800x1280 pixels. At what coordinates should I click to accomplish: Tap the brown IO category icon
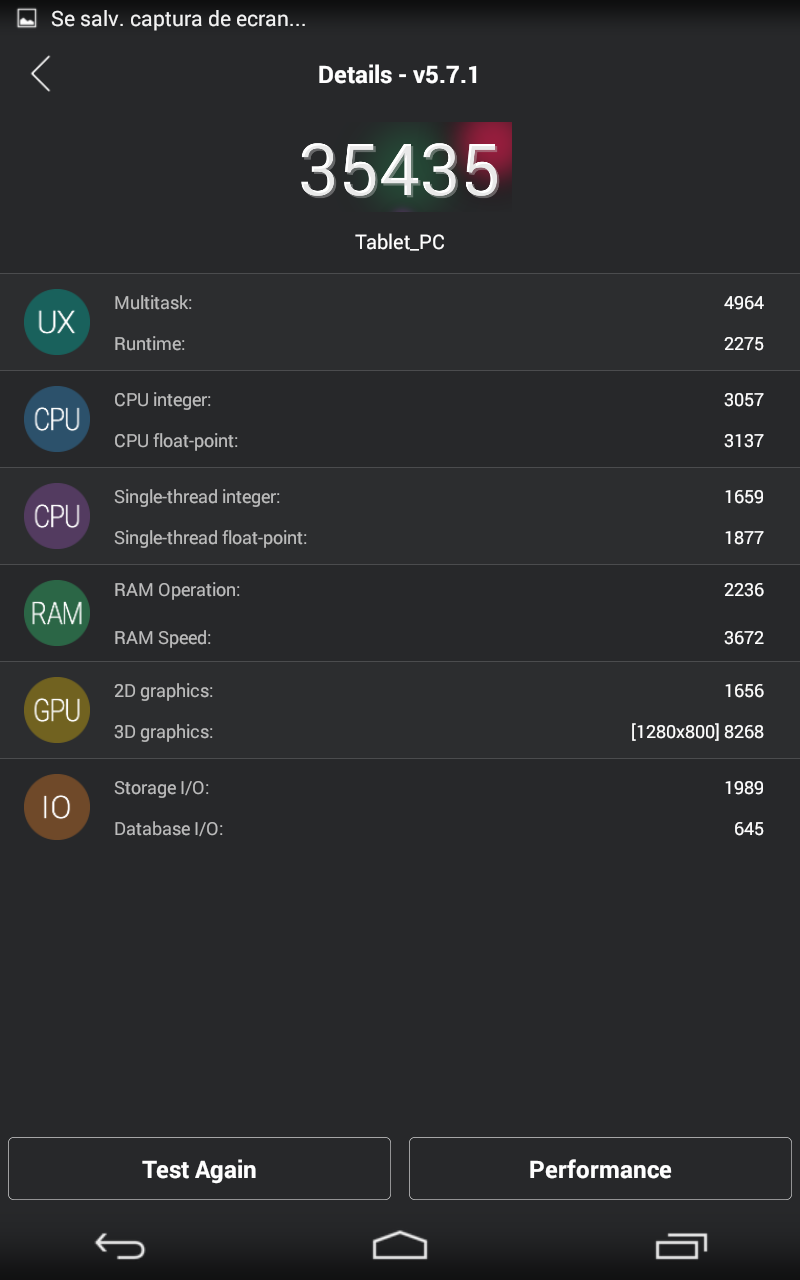[57, 807]
